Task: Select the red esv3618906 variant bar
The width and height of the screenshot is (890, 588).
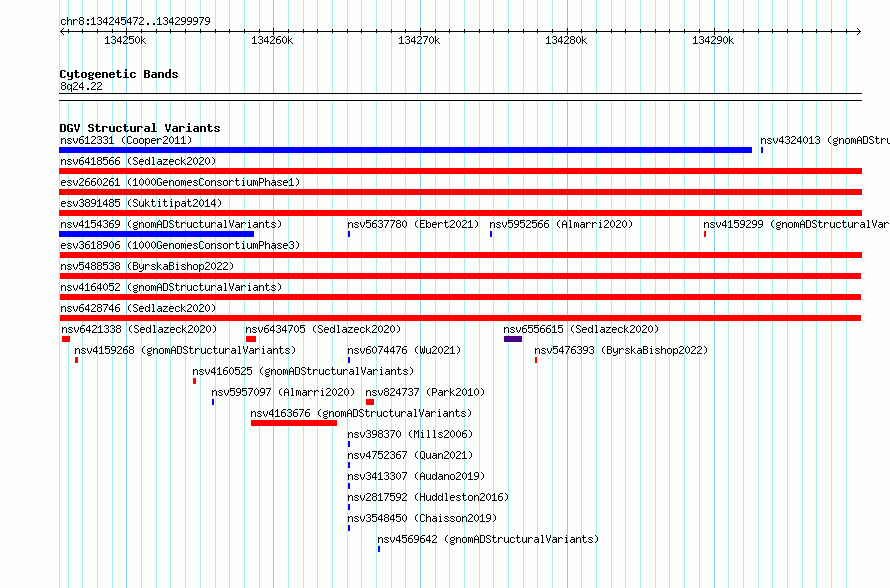Action: (460, 255)
